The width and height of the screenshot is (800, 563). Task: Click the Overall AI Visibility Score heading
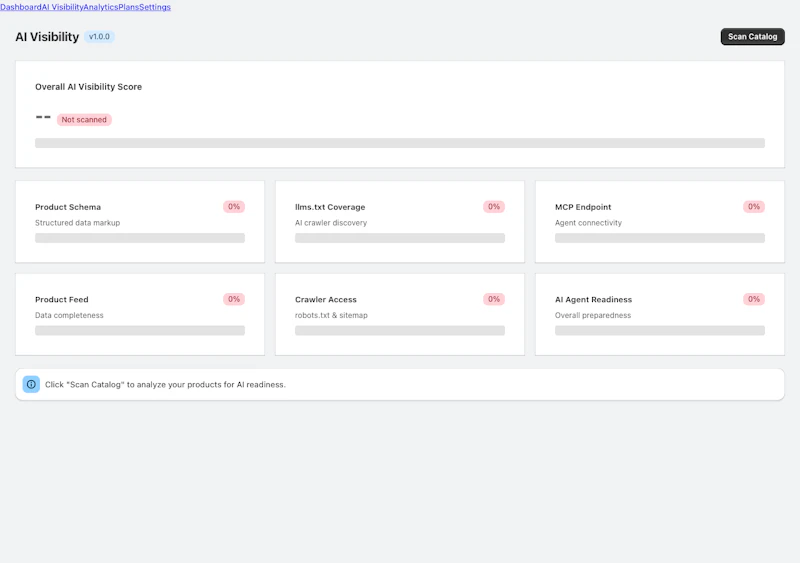pyautogui.click(x=88, y=87)
